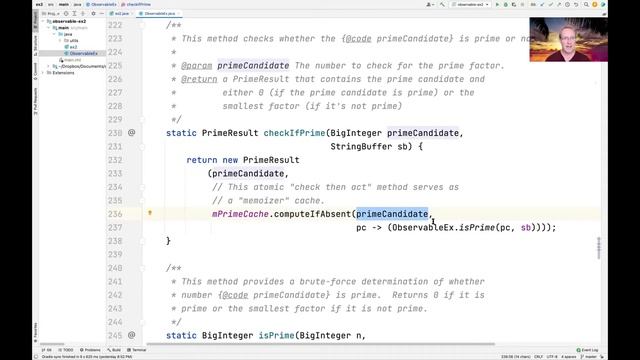Open the Project view selector dropdown

pyautogui.click(x=51, y=13)
